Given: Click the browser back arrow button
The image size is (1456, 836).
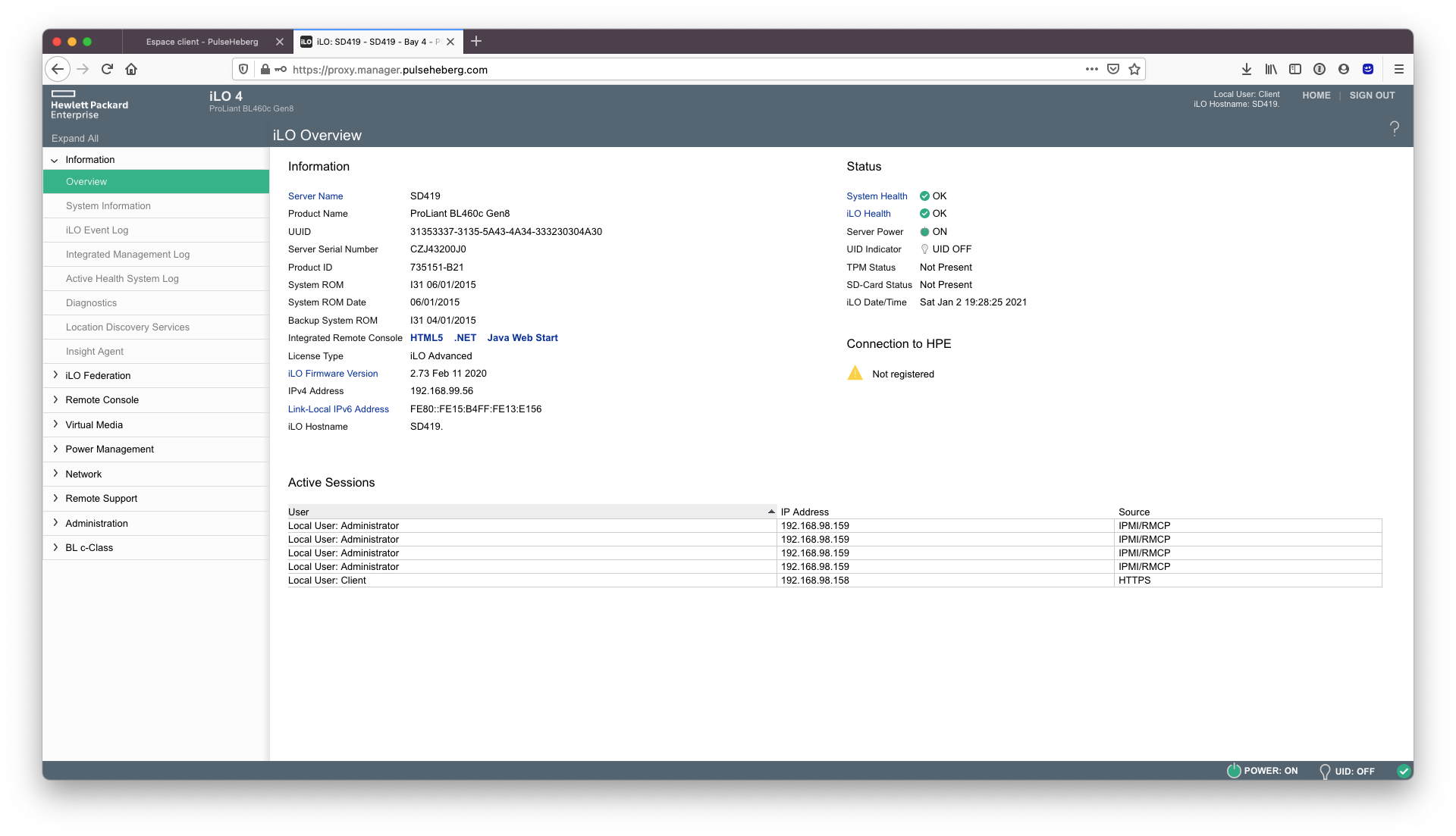Looking at the screenshot, I should tap(58, 69).
